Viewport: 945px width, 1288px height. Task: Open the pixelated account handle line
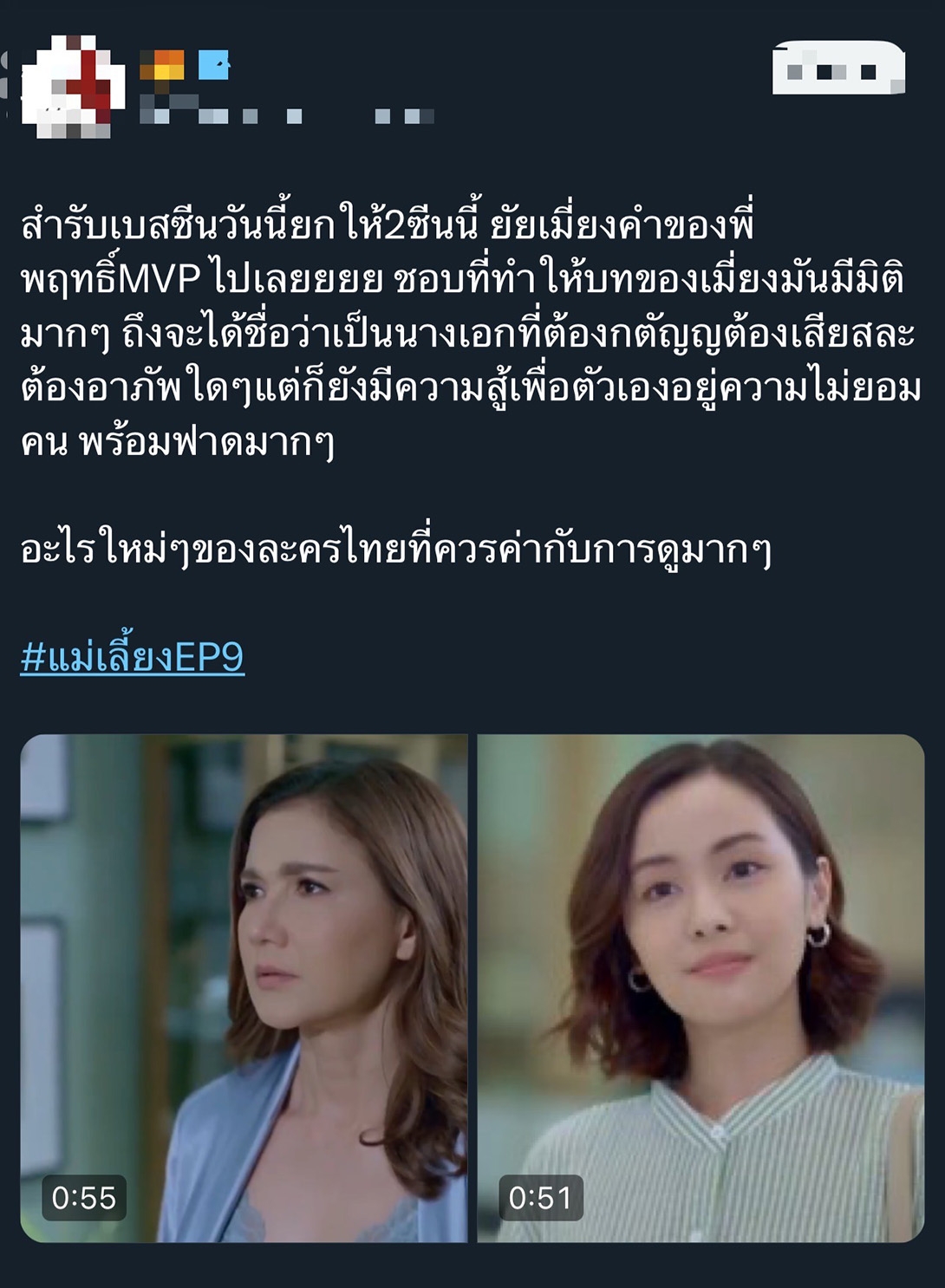[x=221, y=114]
